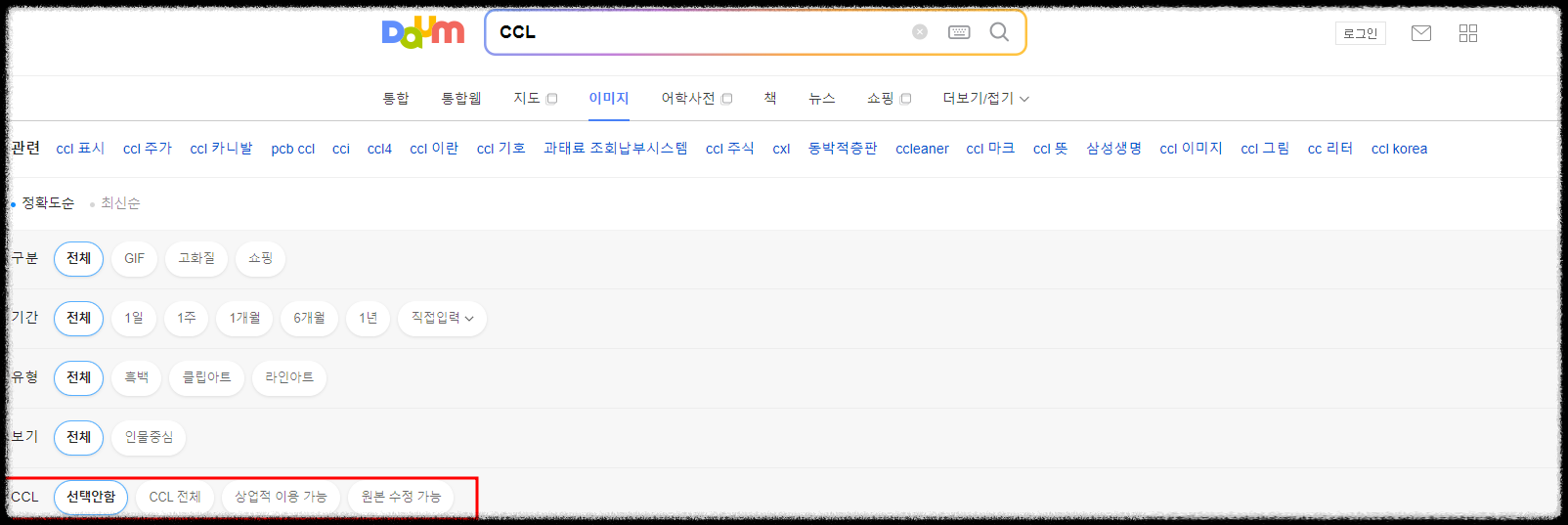This screenshot has height=525, width=1568.
Task: Select 선택안함 in the CCL row
Action: (x=91, y=498)
